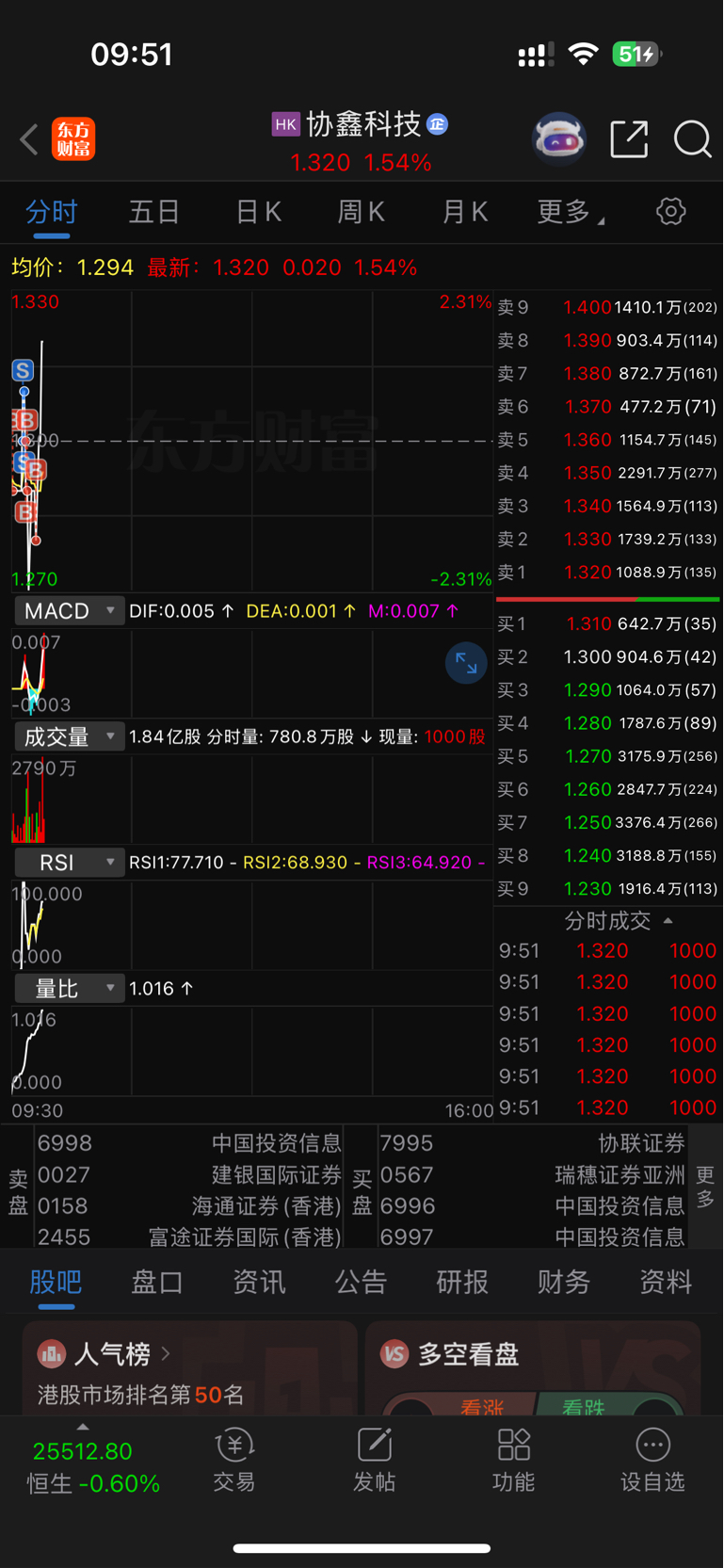The width and height of the screenshot is (724, 1568).
Task: Switch to the 周K tab
Action: (x=362, y=212)
